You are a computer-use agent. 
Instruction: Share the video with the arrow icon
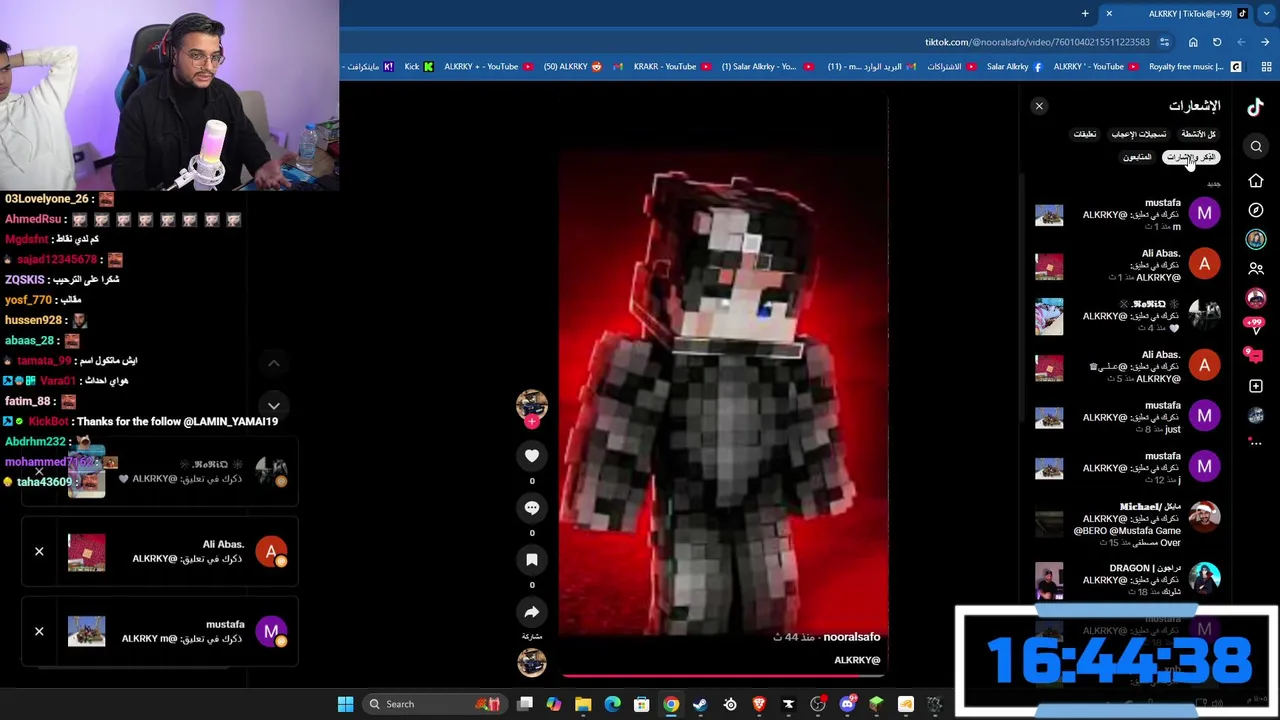tap(532, 612)
